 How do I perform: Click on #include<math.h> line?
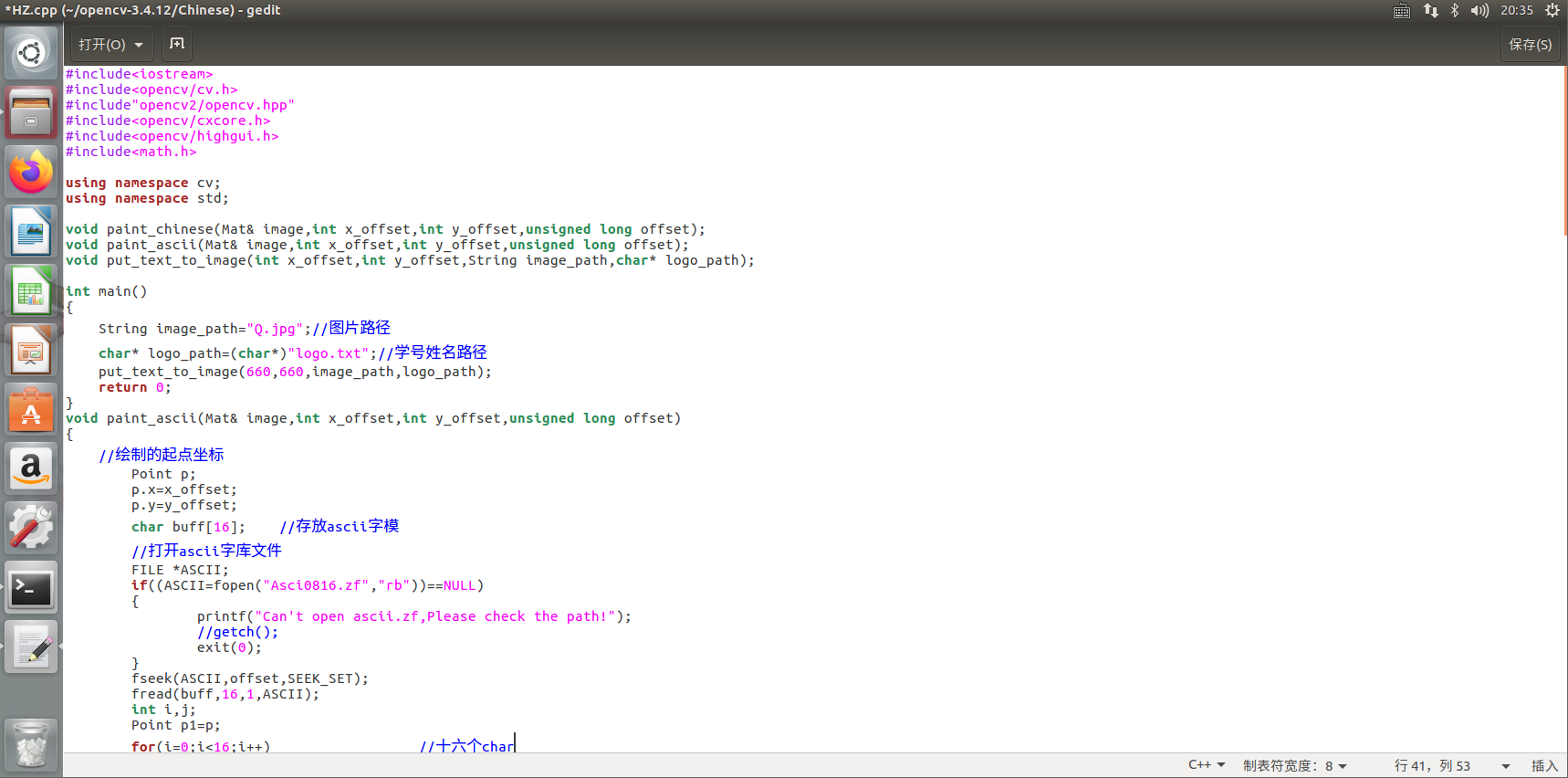pos(131,152)
